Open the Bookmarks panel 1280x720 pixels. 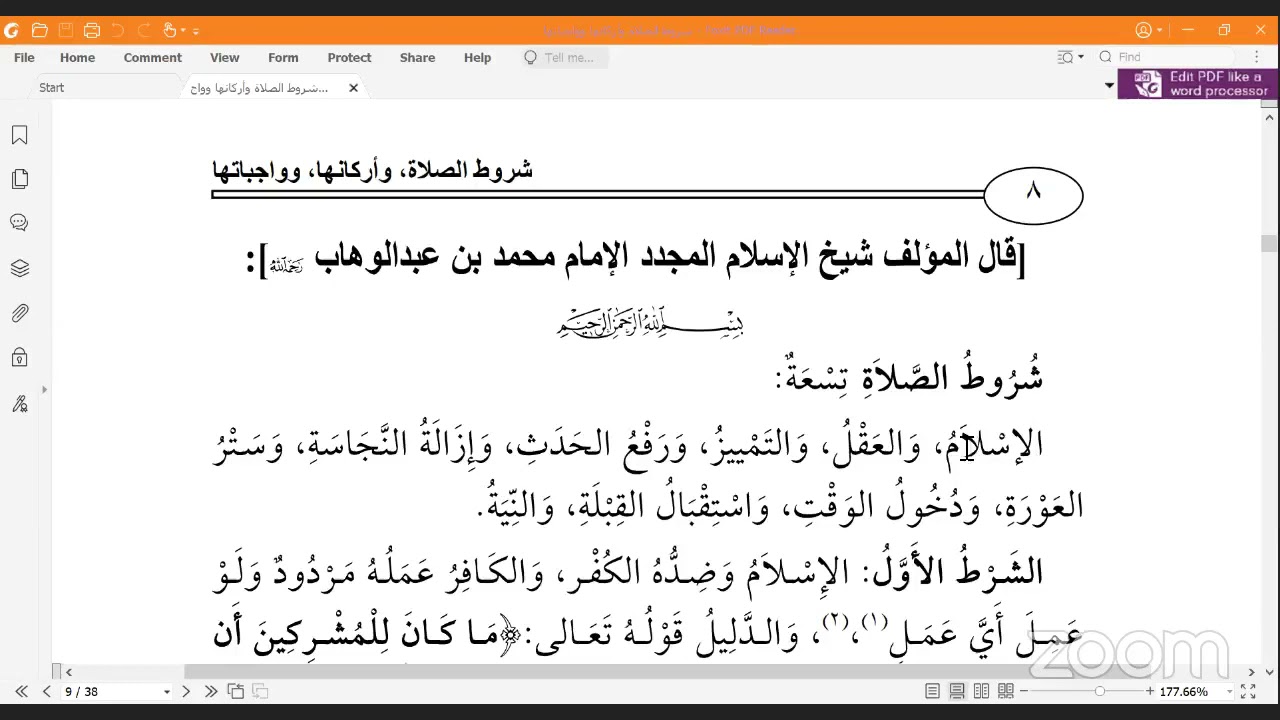point(19,135)
